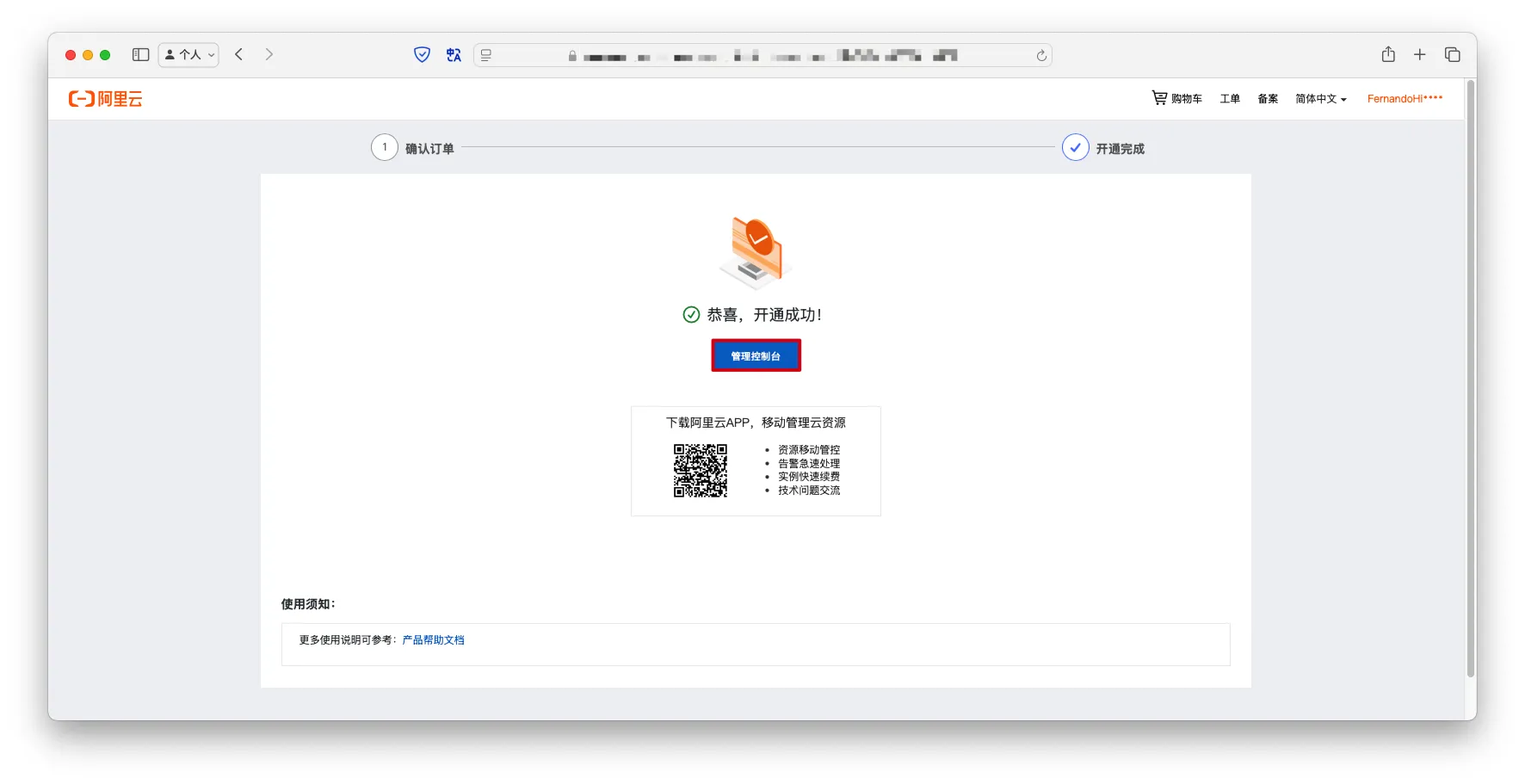Reload the page using refresh icon
This screenshot has width=1525, height=784.
click(x=1041, y=56)
